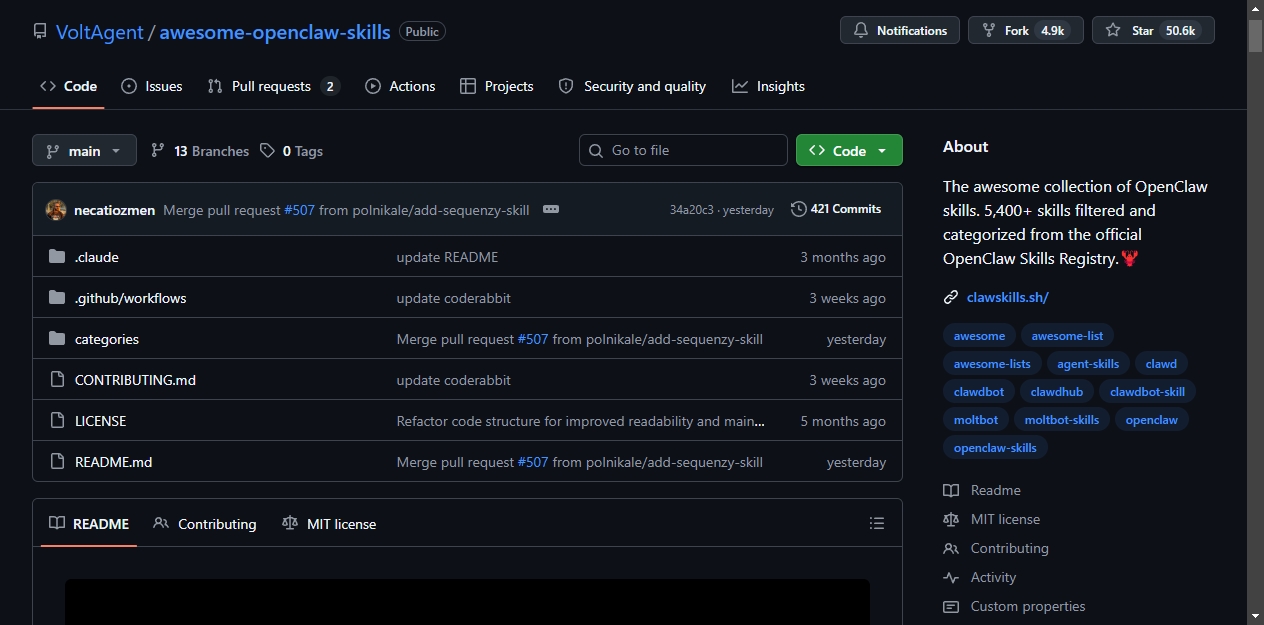The width and height of the screenshot is (1264, 625).
Task: Click the #507 link in latest commit header
Action: coord(299,210)
